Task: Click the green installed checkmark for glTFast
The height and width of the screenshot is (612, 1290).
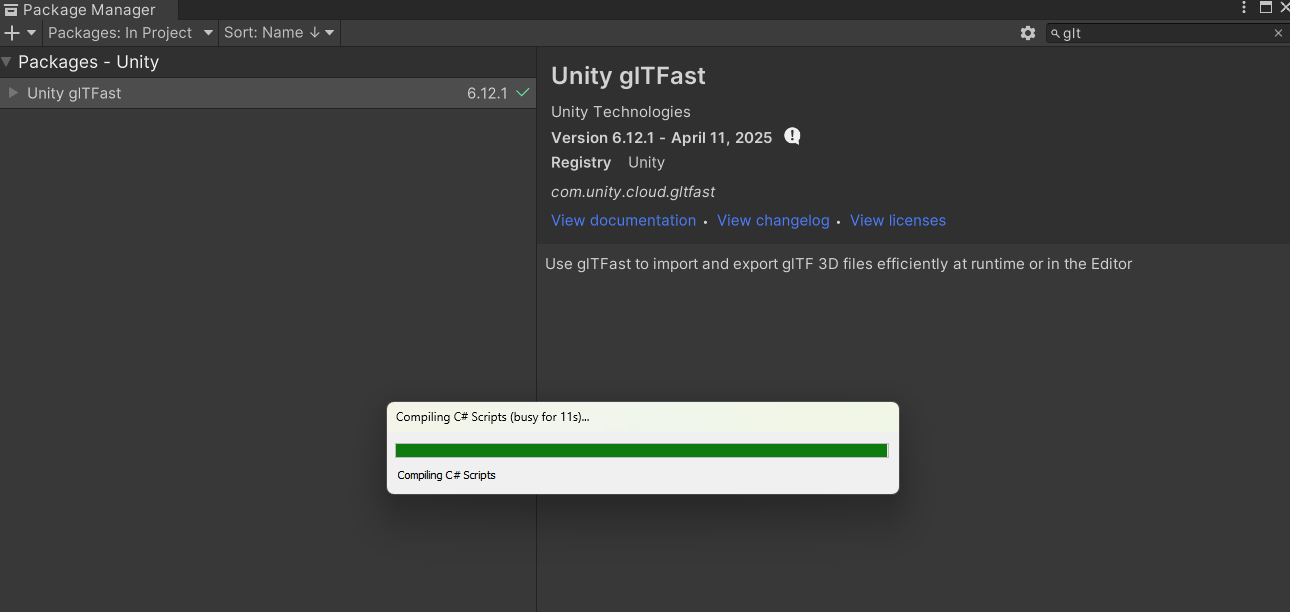Action: tap(522, 93)
